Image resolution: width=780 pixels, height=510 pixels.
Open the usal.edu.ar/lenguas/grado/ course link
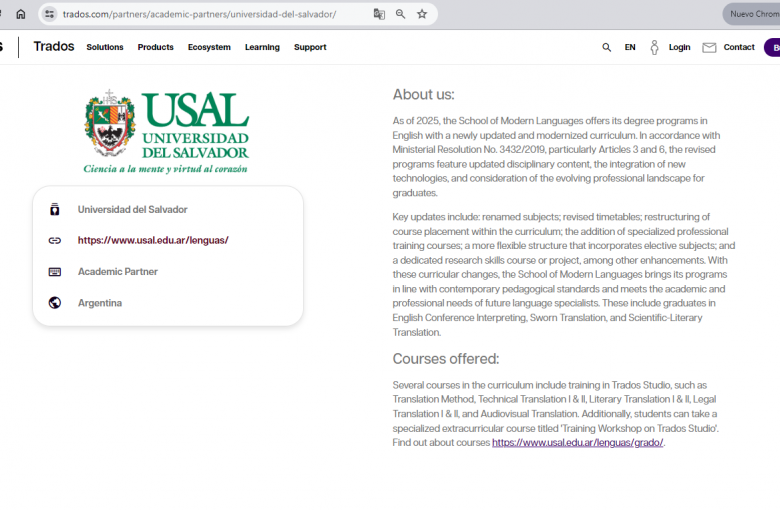(578, 442)
